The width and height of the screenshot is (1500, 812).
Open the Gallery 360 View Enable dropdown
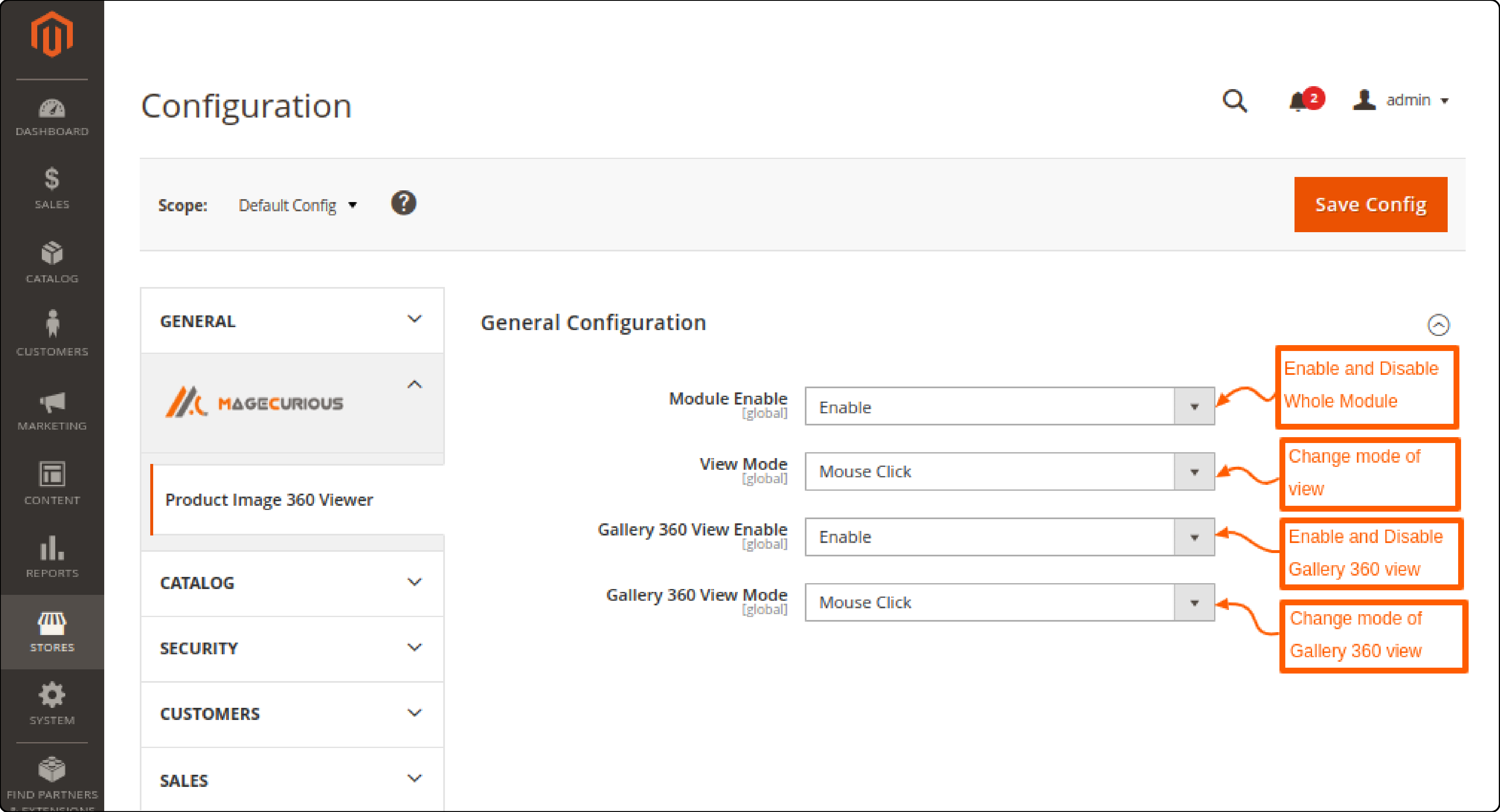pos(1194,537)
